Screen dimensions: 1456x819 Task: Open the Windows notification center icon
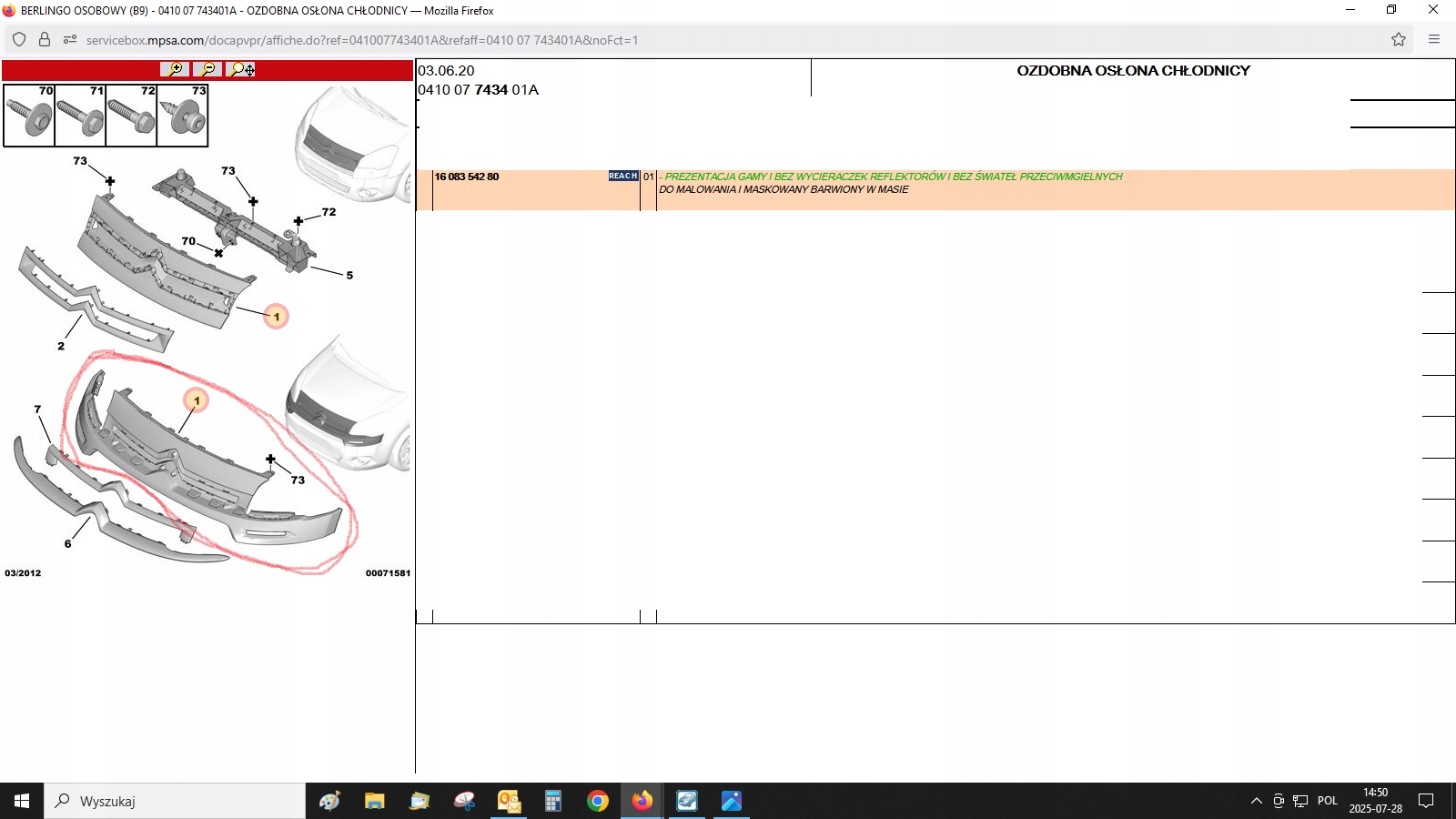[x=1426, y=801]
